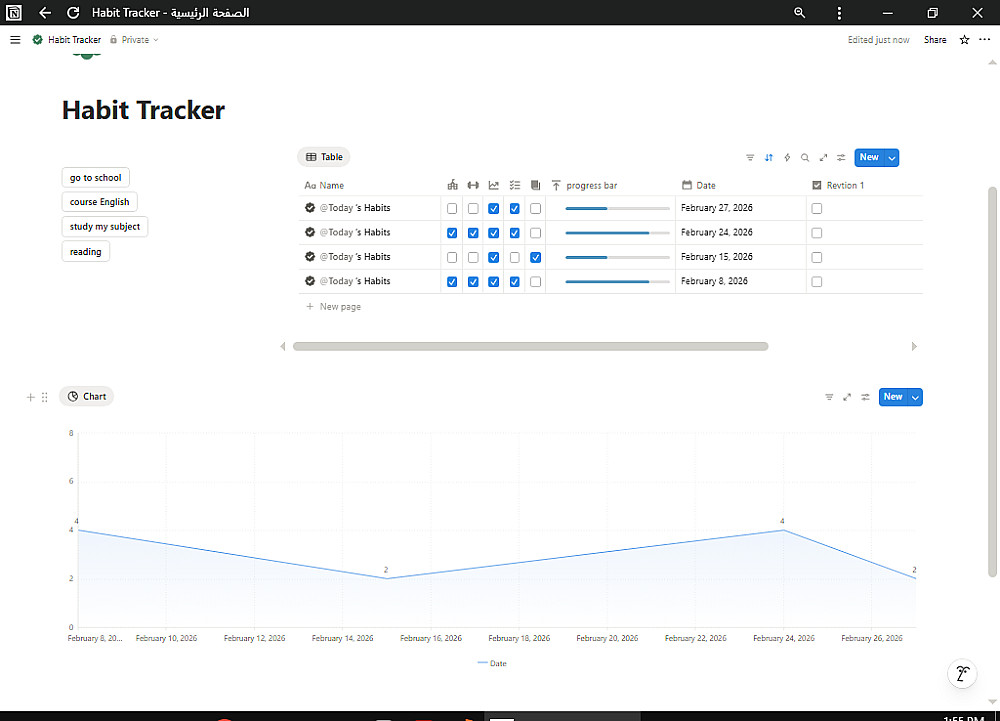Open the Revtion 1 column header menu
This screenshot has width=1000, height=721.
(838, 186)
